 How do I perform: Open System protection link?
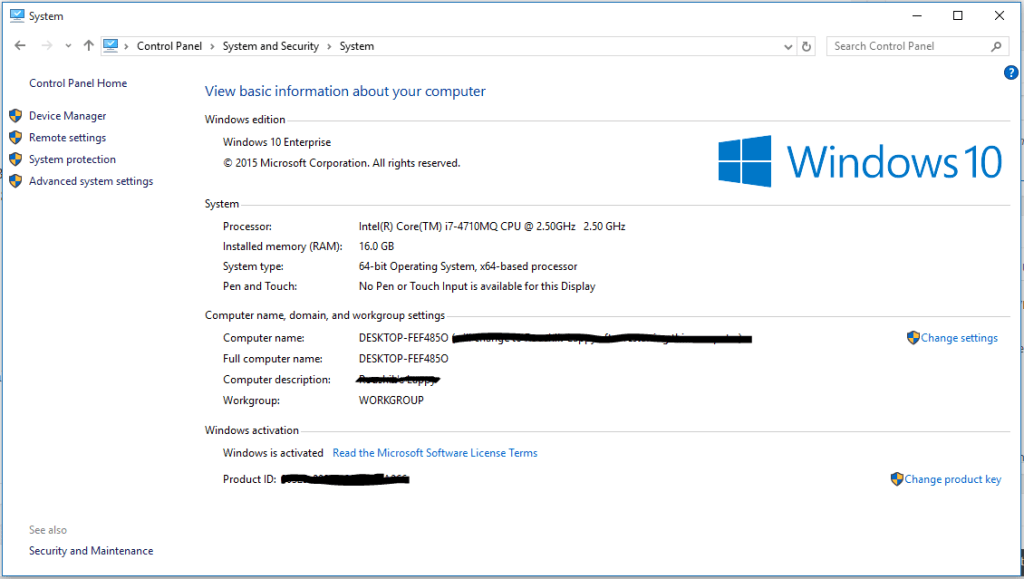(72, 159)
